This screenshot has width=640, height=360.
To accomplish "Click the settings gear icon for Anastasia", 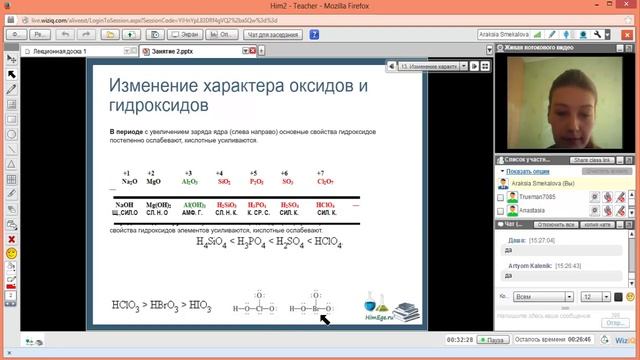I will pos(595,211).
